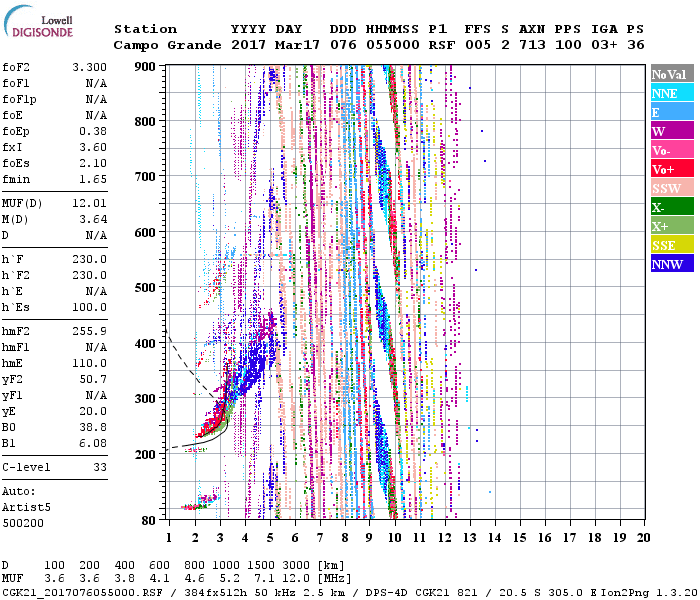Select the SSE yellow legend swatch

[x=672, y=245]
